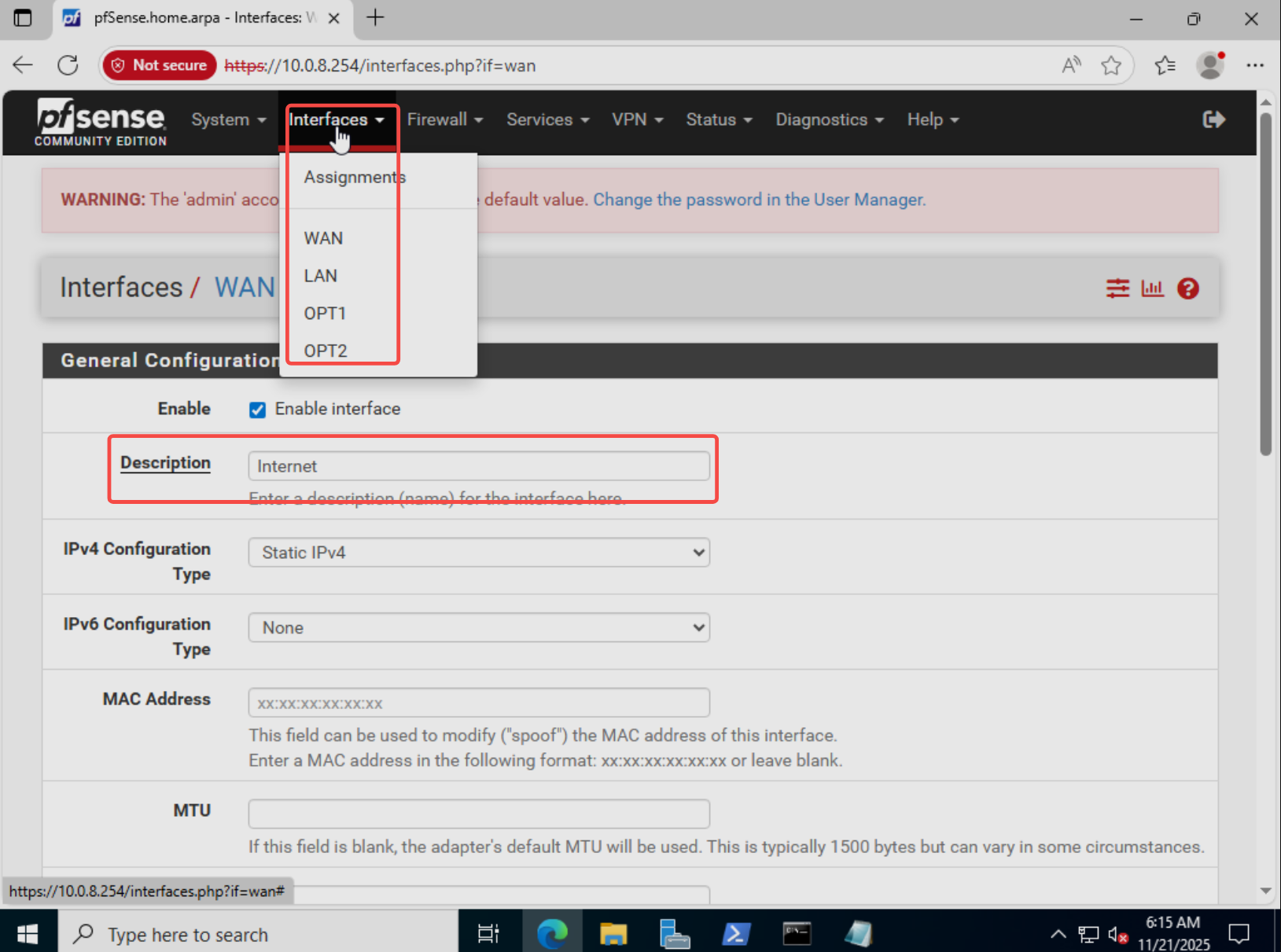Open PowerShell from taskbar
1281x952 pixels.
pos(735,933)
